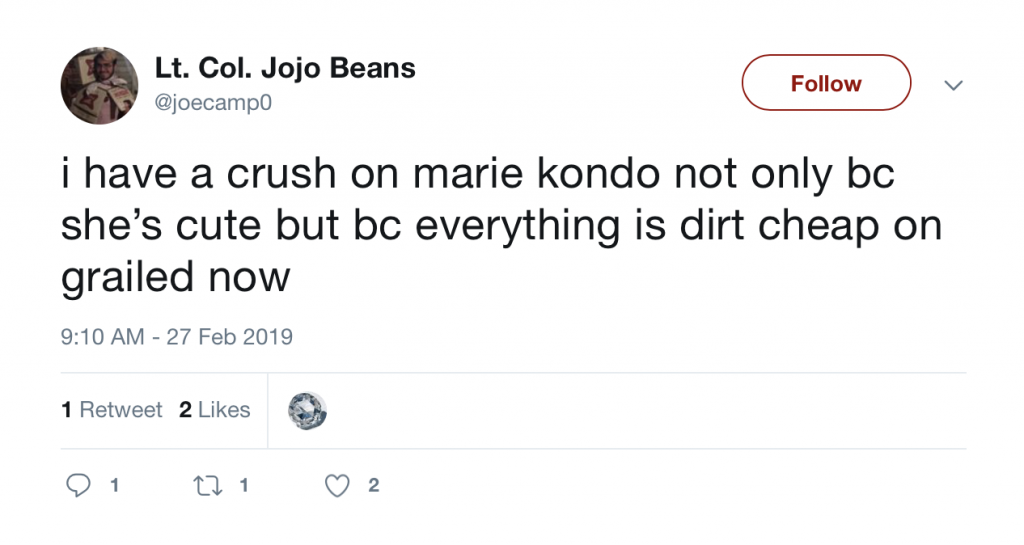
Task: View the 1 Retweet list
Action: click(111, 410)
